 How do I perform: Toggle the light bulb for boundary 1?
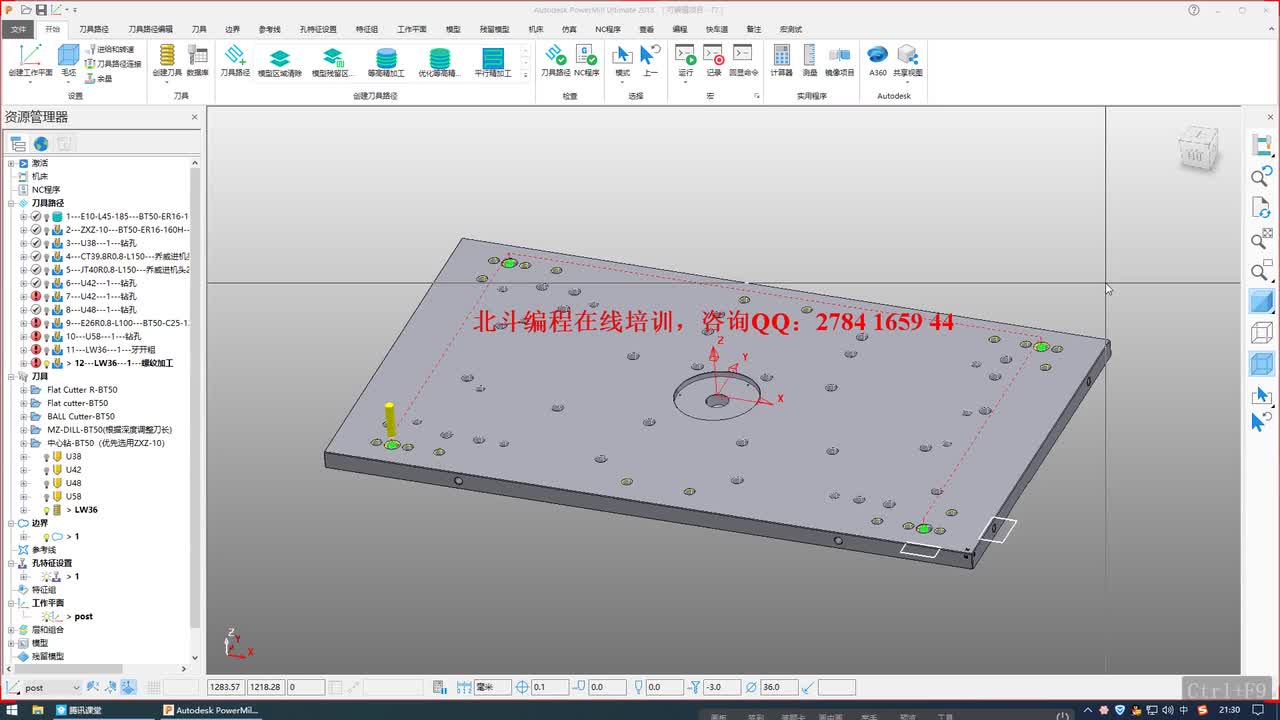[46, 537]
